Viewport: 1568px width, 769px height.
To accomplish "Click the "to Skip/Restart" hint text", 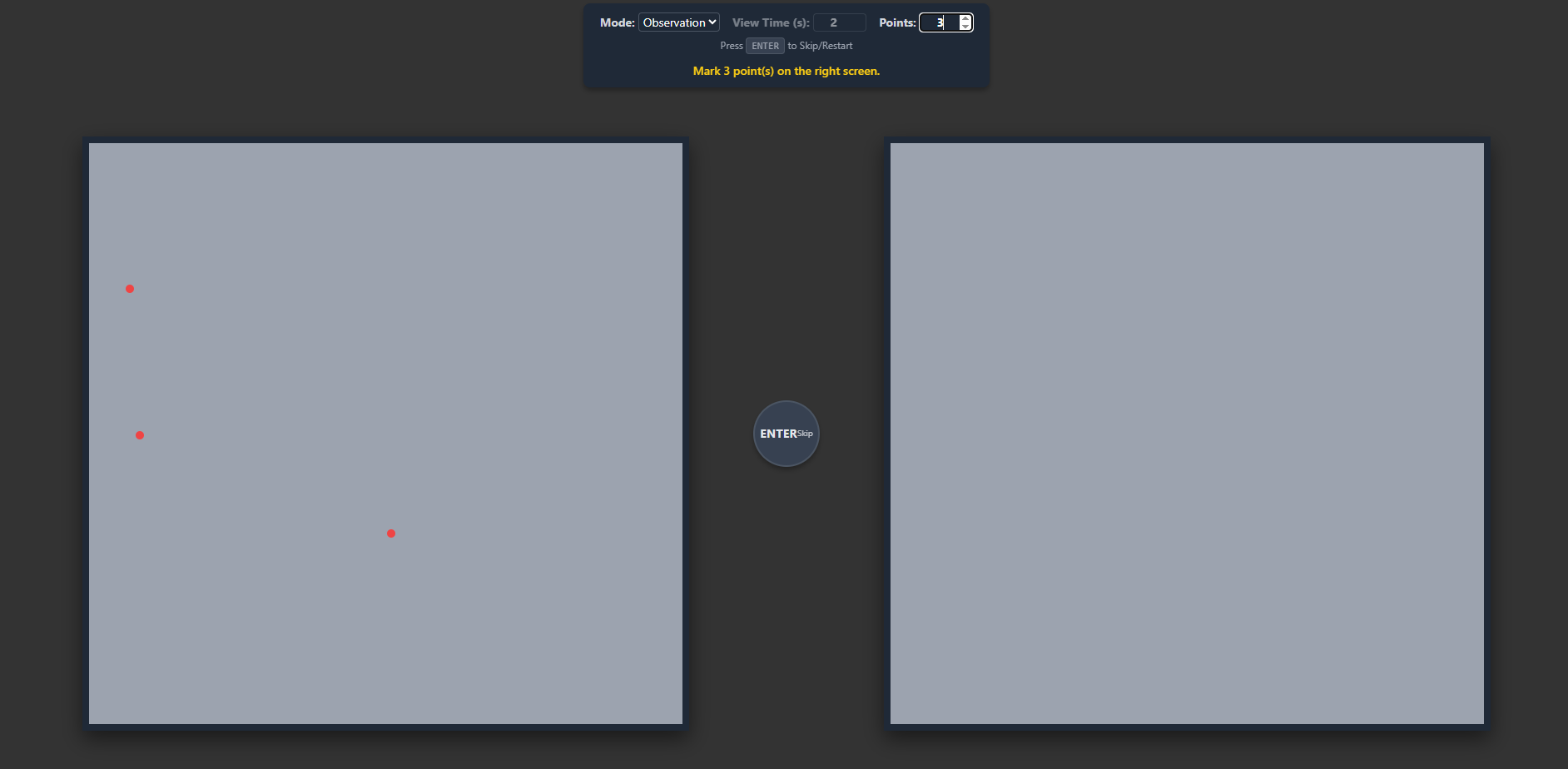I will (820, 46).
